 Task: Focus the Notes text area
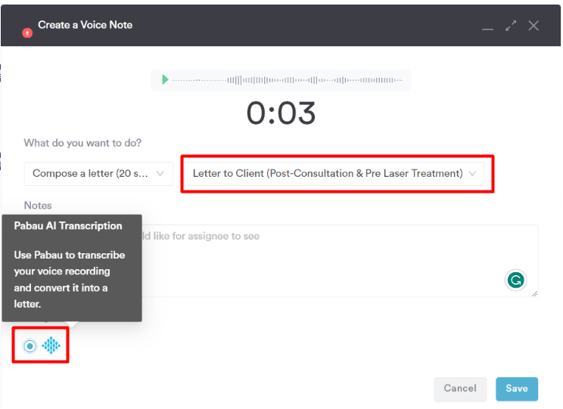pyautogui.click(x=340, y=261)
